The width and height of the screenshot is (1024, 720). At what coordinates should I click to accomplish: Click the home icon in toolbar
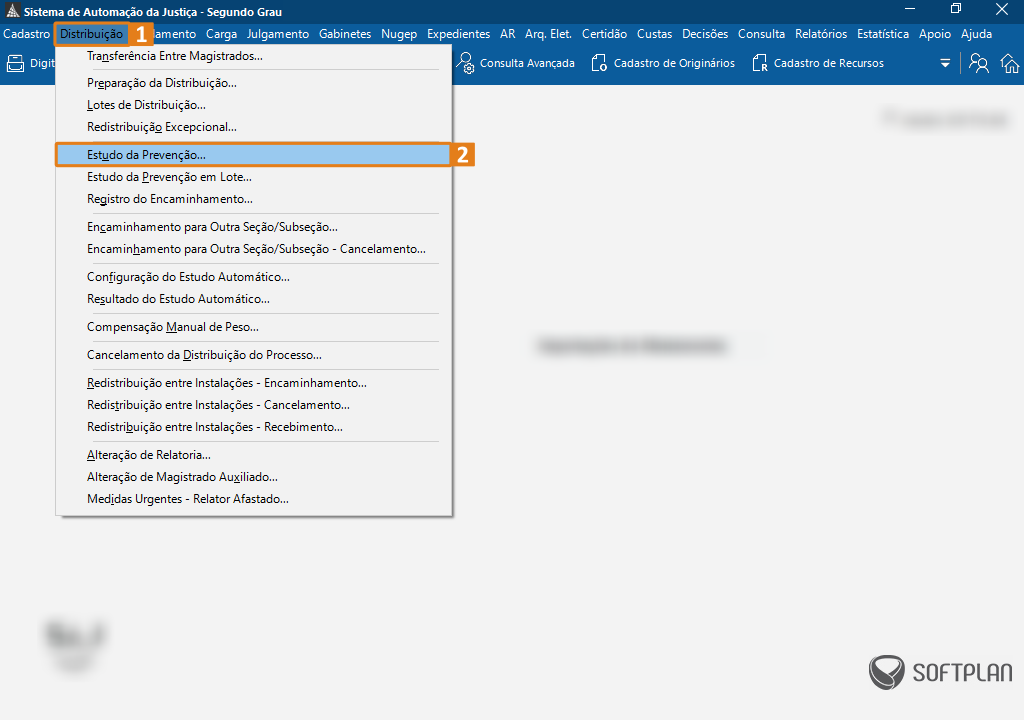(1010, 63)
